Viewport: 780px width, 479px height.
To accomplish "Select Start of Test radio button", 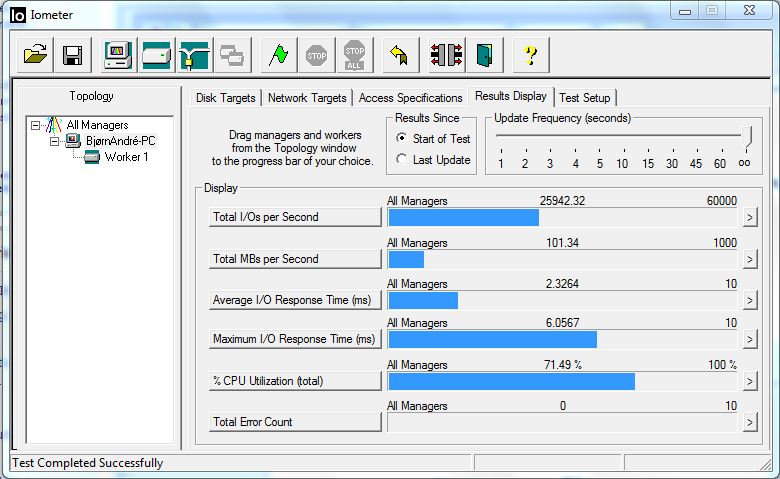I will (x=401, y=138).
